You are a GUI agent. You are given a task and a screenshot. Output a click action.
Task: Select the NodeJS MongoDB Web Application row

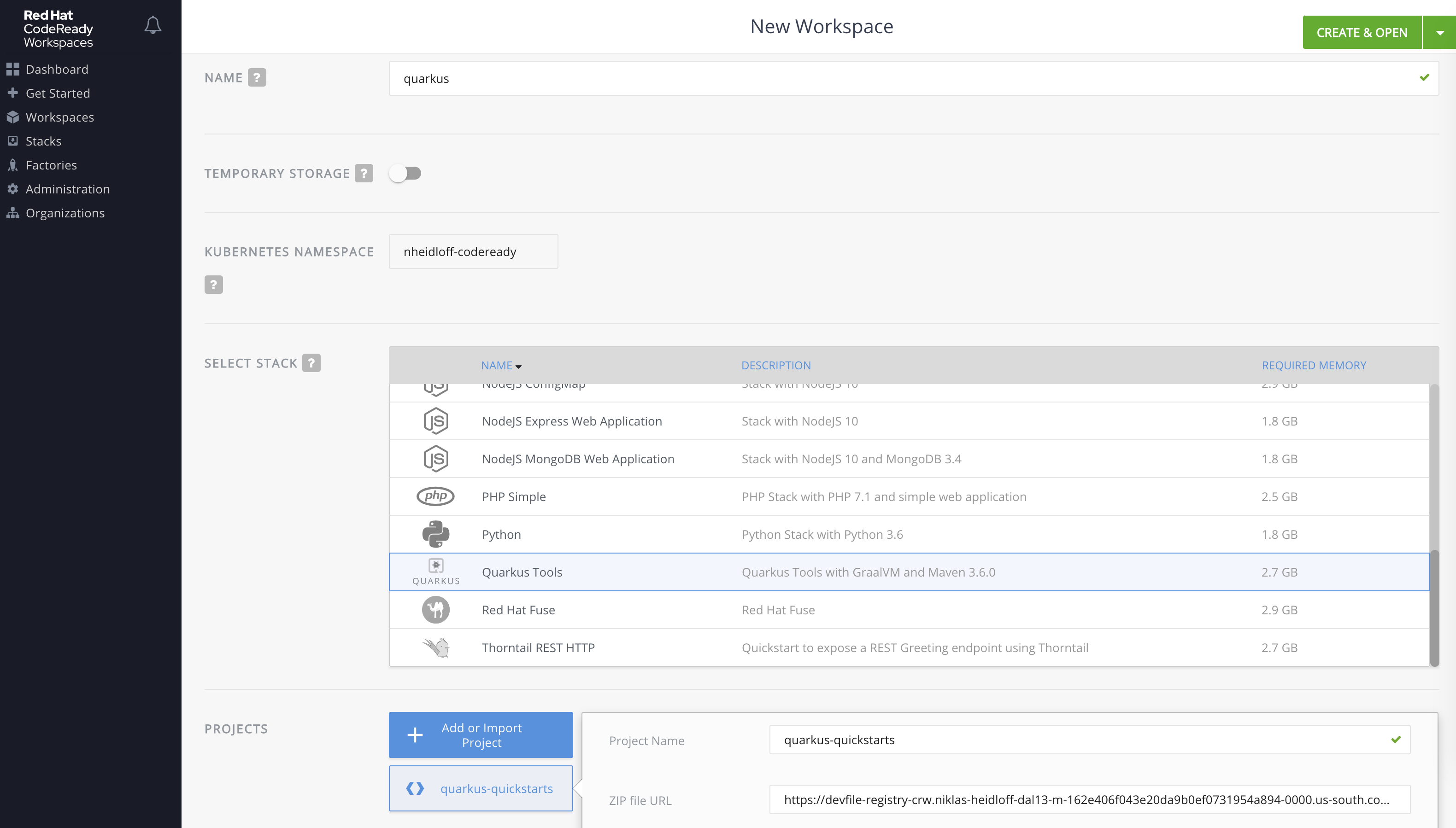[909, 458]
